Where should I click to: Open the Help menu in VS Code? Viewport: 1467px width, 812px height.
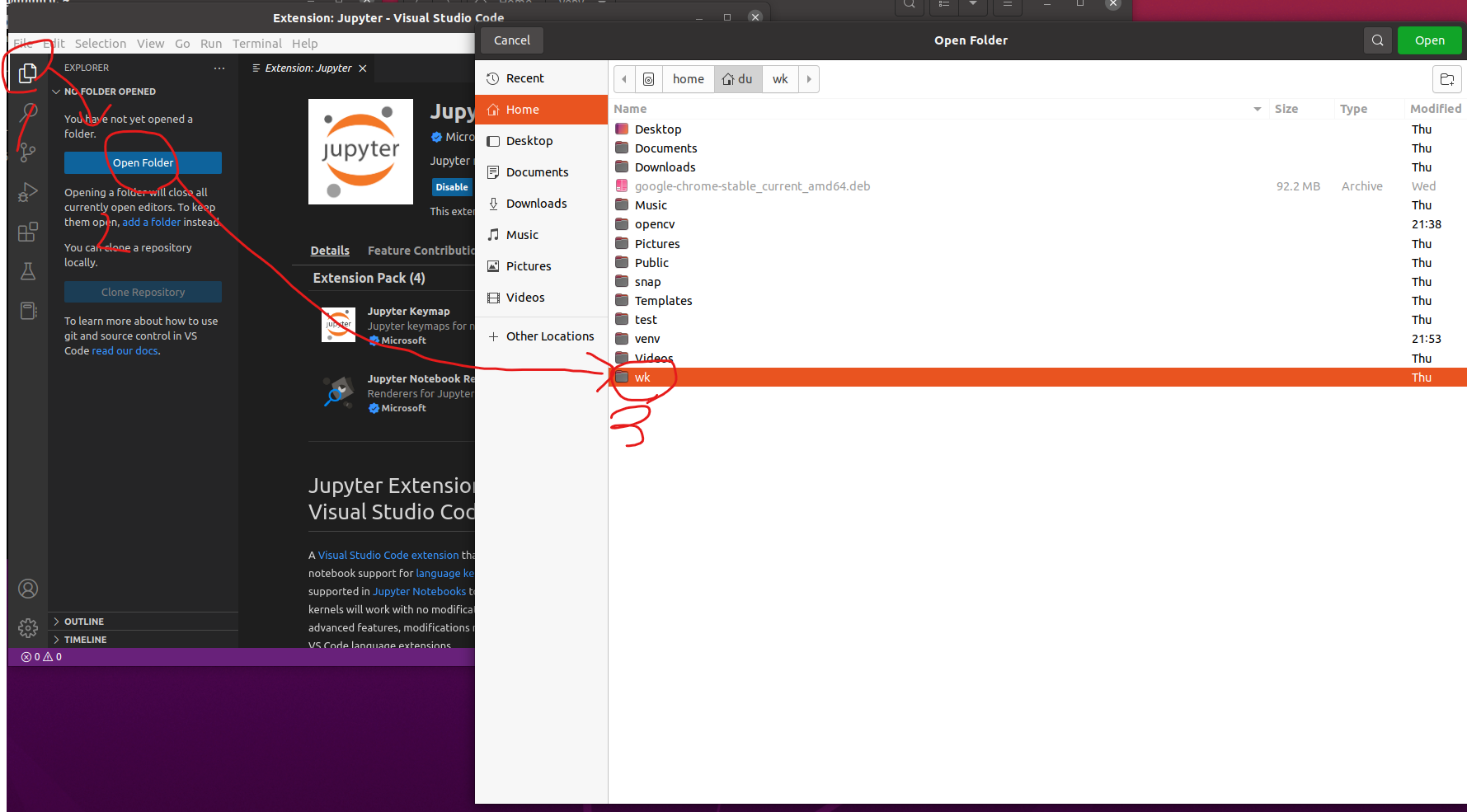pos(304,44)
